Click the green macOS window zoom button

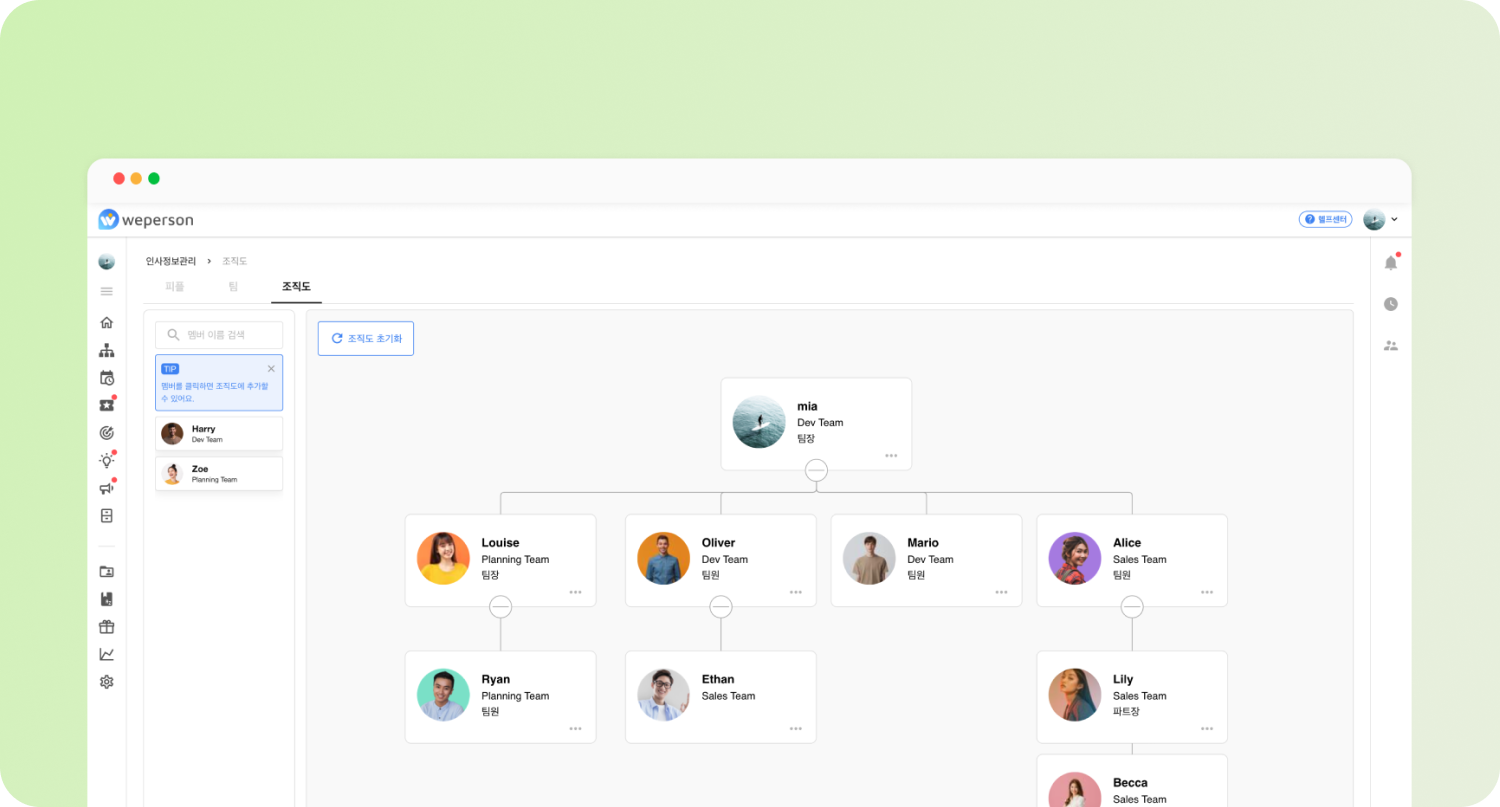coord(154,179)
